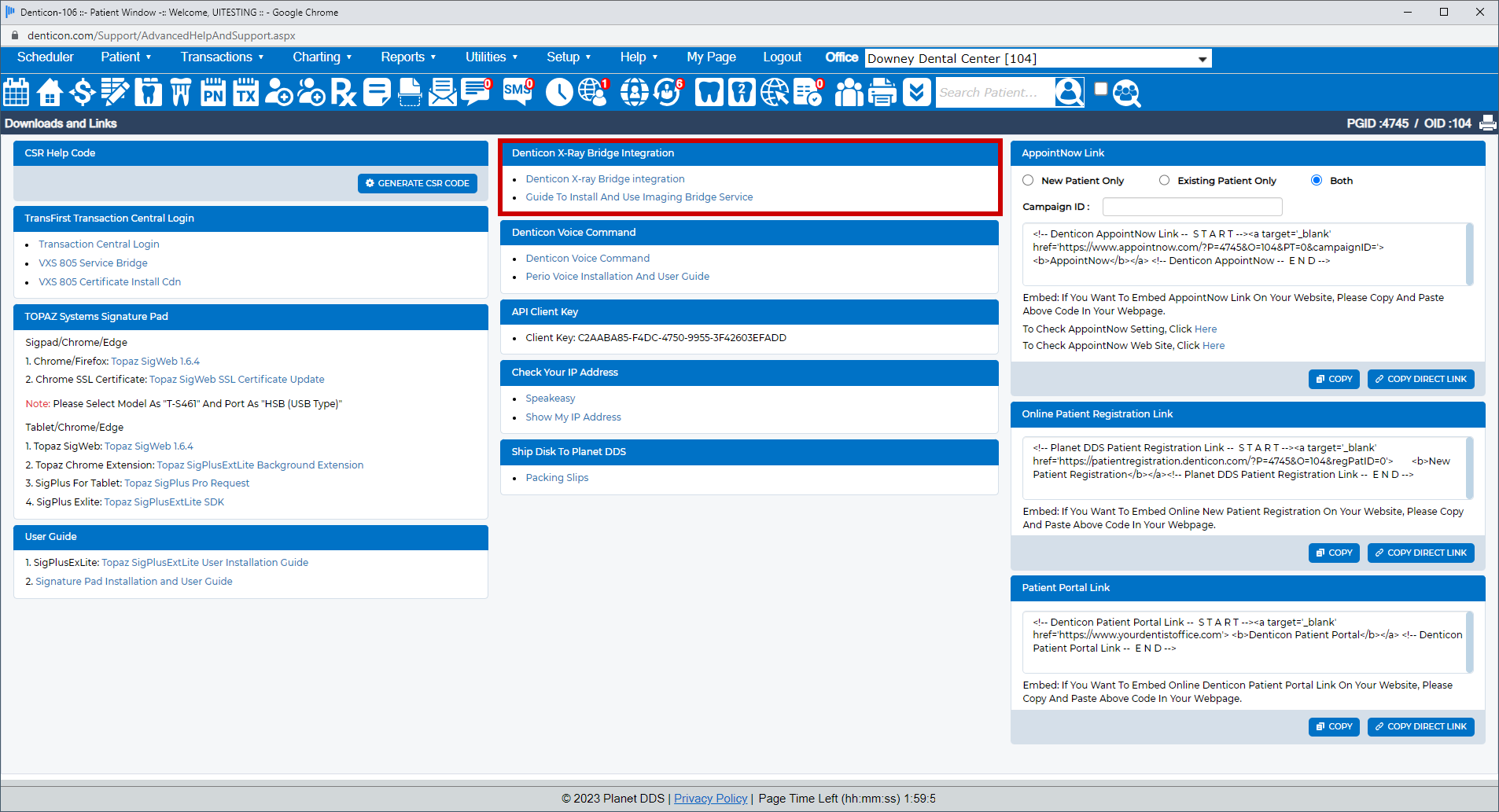Click the clock icon
Viewport: 1499px width, 812px height.
coord(559,92)
